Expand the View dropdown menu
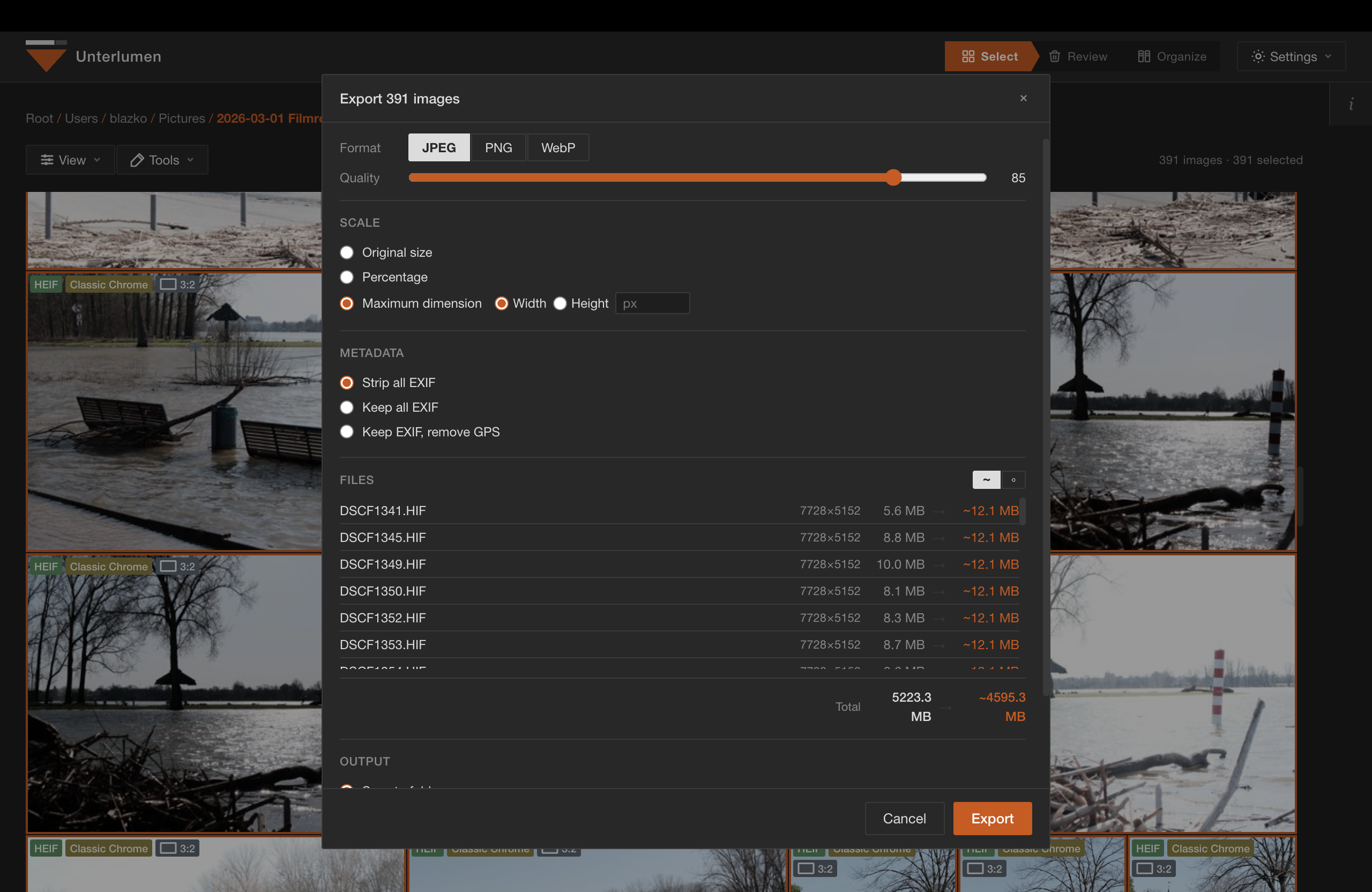This screenshot has width=1372, height=892. coord(70,160)
